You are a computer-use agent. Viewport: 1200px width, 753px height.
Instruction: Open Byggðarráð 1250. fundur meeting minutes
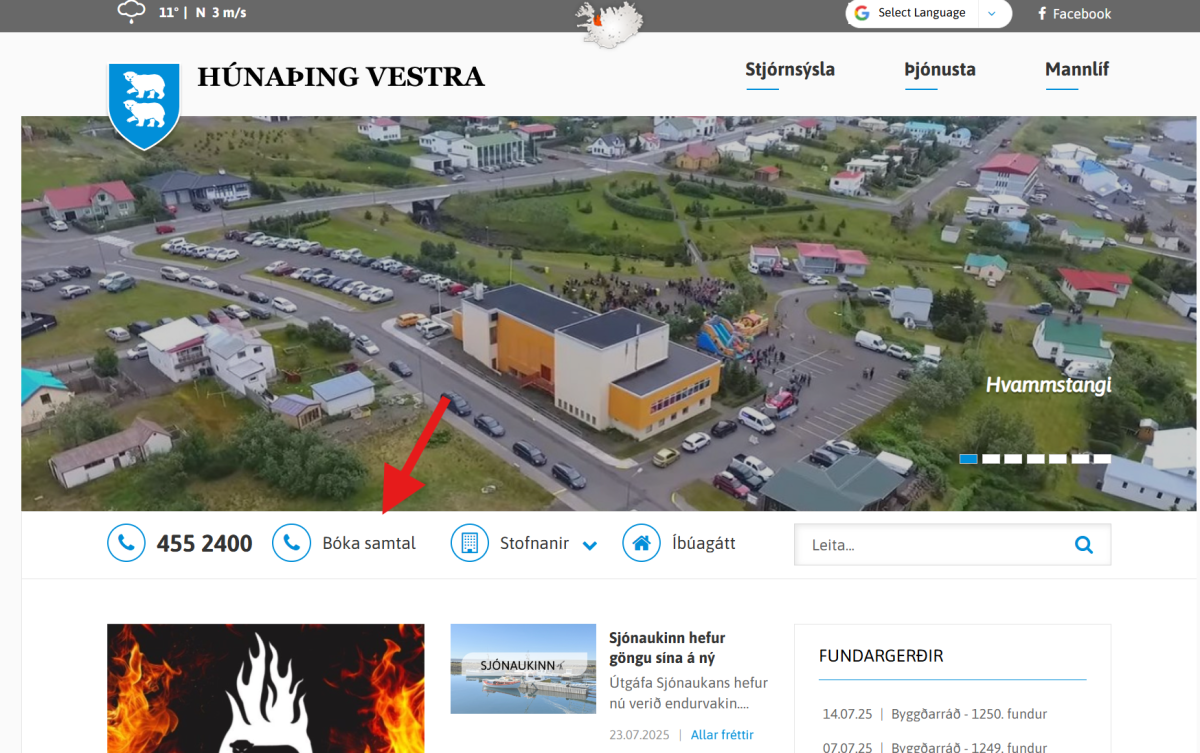pos(968,714)
